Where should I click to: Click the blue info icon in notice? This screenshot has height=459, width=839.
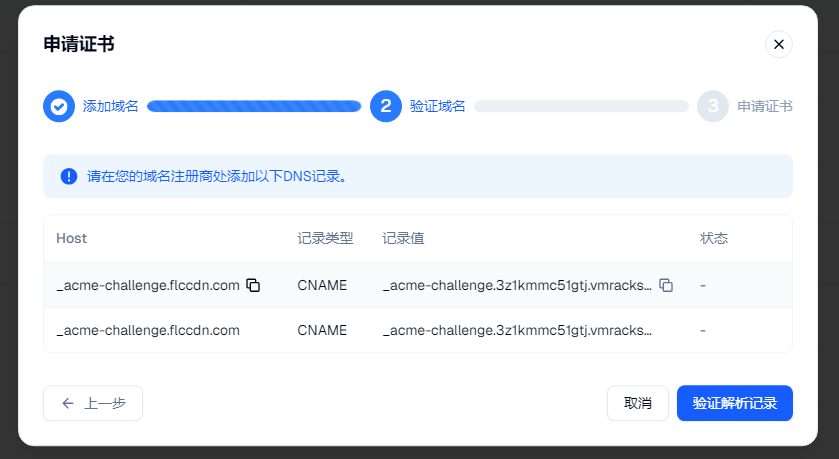68,176
